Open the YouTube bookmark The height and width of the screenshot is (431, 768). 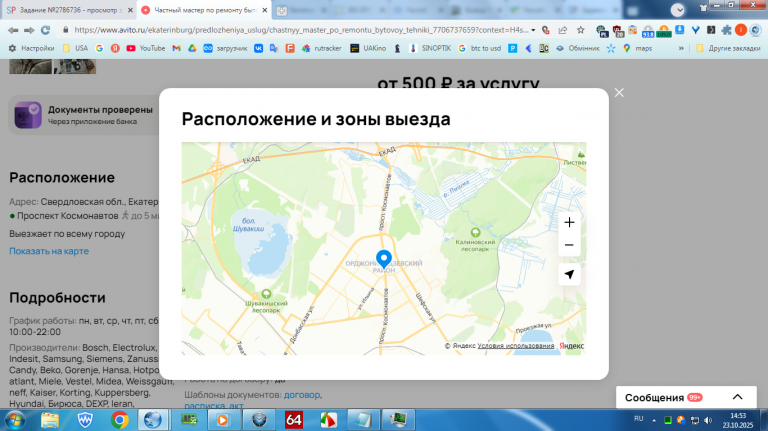tap(145, 48)
